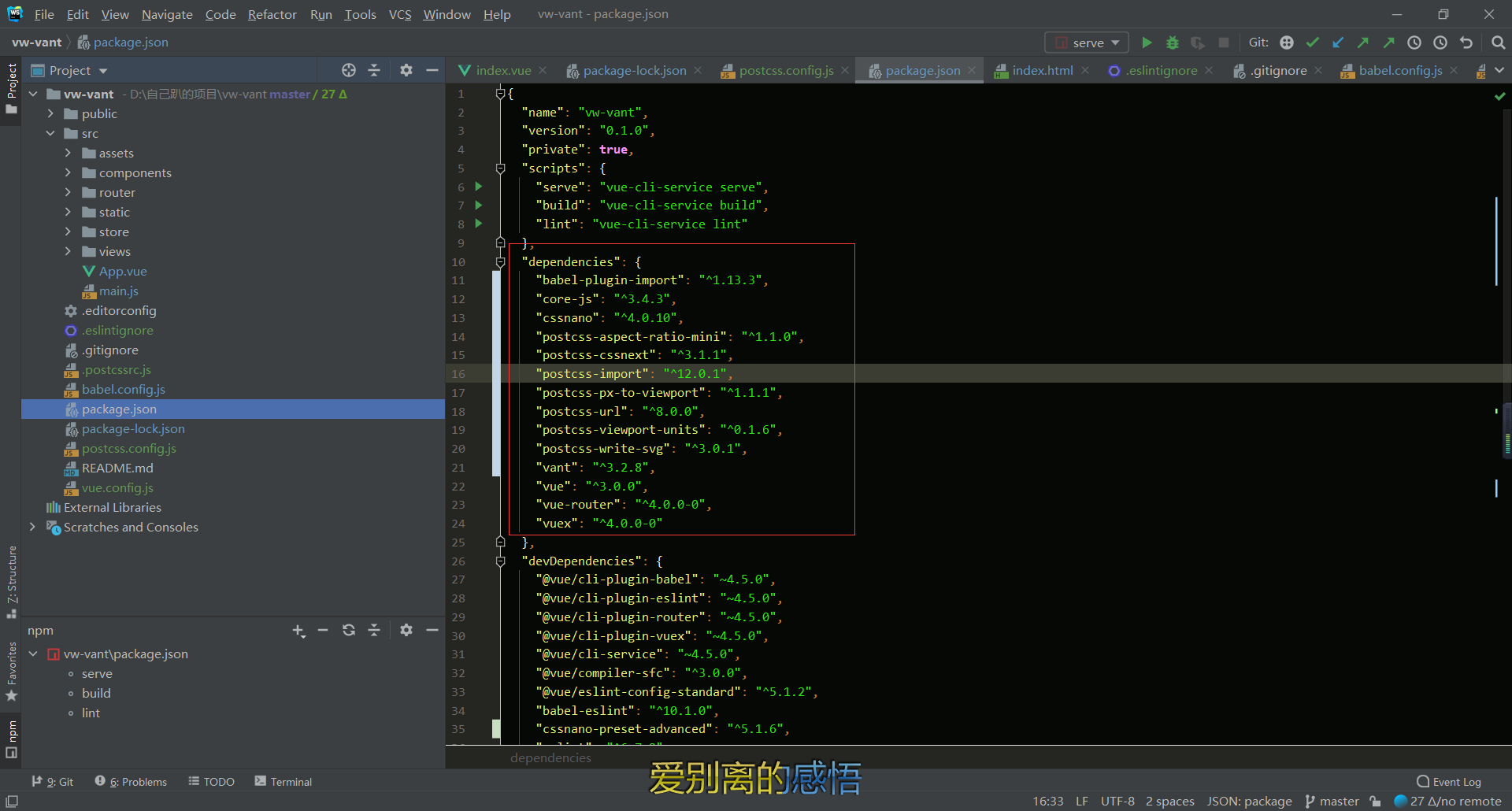1512x811 pixels.
Task: Add npm package.json with plus
Action: (x=298, y=631)
